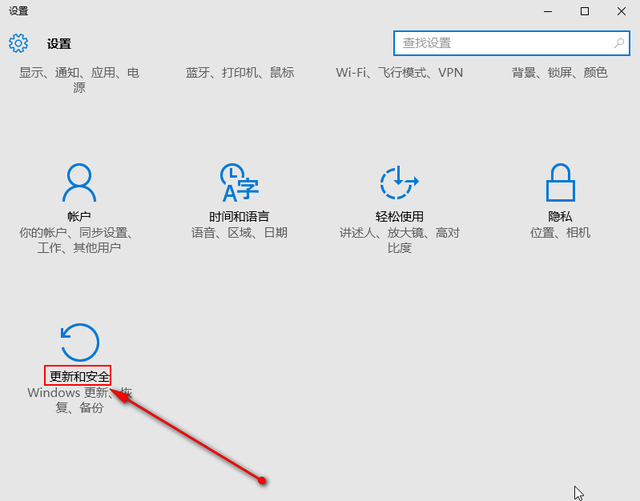640x501 pixels.
Task: Open the 时间和语言 clock-and-letter icon
Action: [x=239, y=183]
